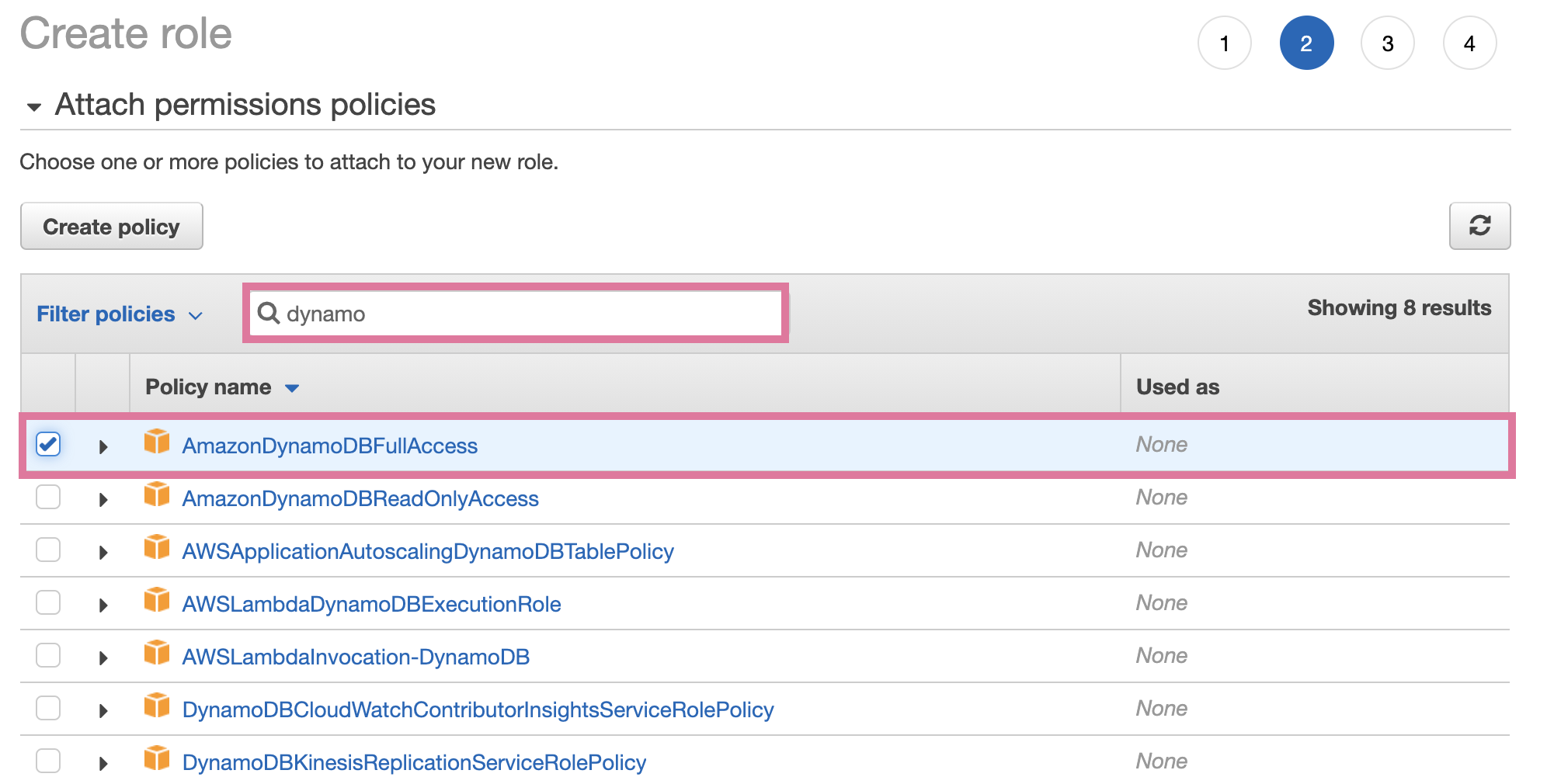Enable the AWSLambdaInvocation-DynamoDB checkbox

click(48, 655)
